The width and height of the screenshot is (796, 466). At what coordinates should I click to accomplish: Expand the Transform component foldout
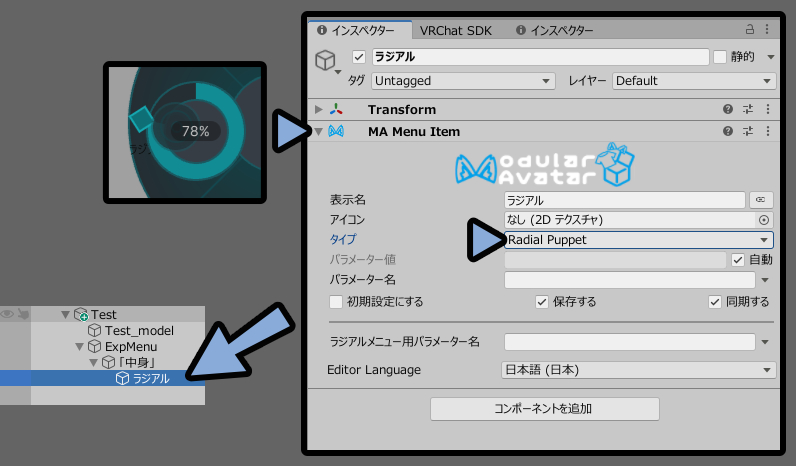pos(318,109)
